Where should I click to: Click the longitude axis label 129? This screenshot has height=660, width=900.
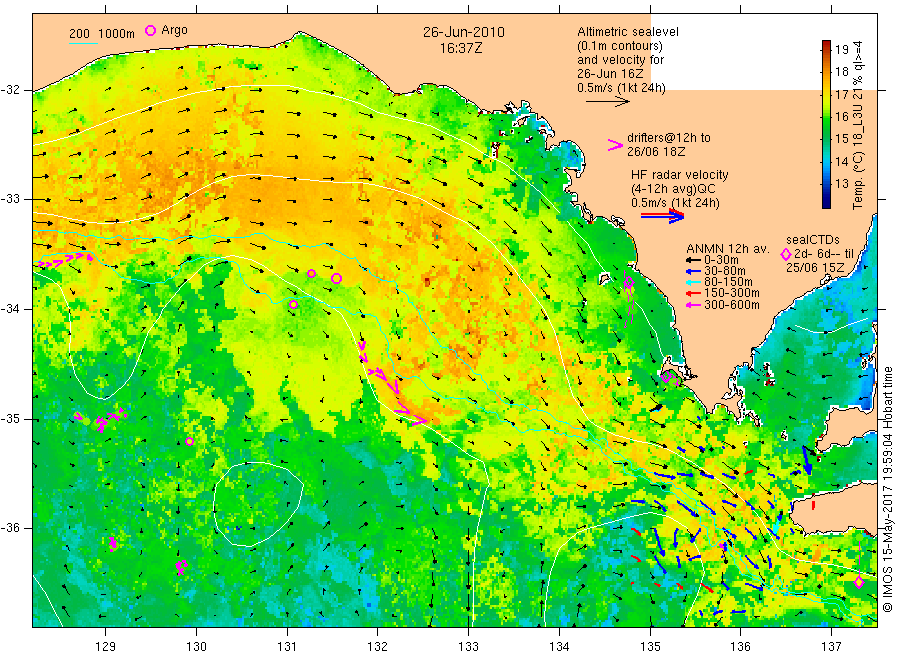click(x=106, y=647)
